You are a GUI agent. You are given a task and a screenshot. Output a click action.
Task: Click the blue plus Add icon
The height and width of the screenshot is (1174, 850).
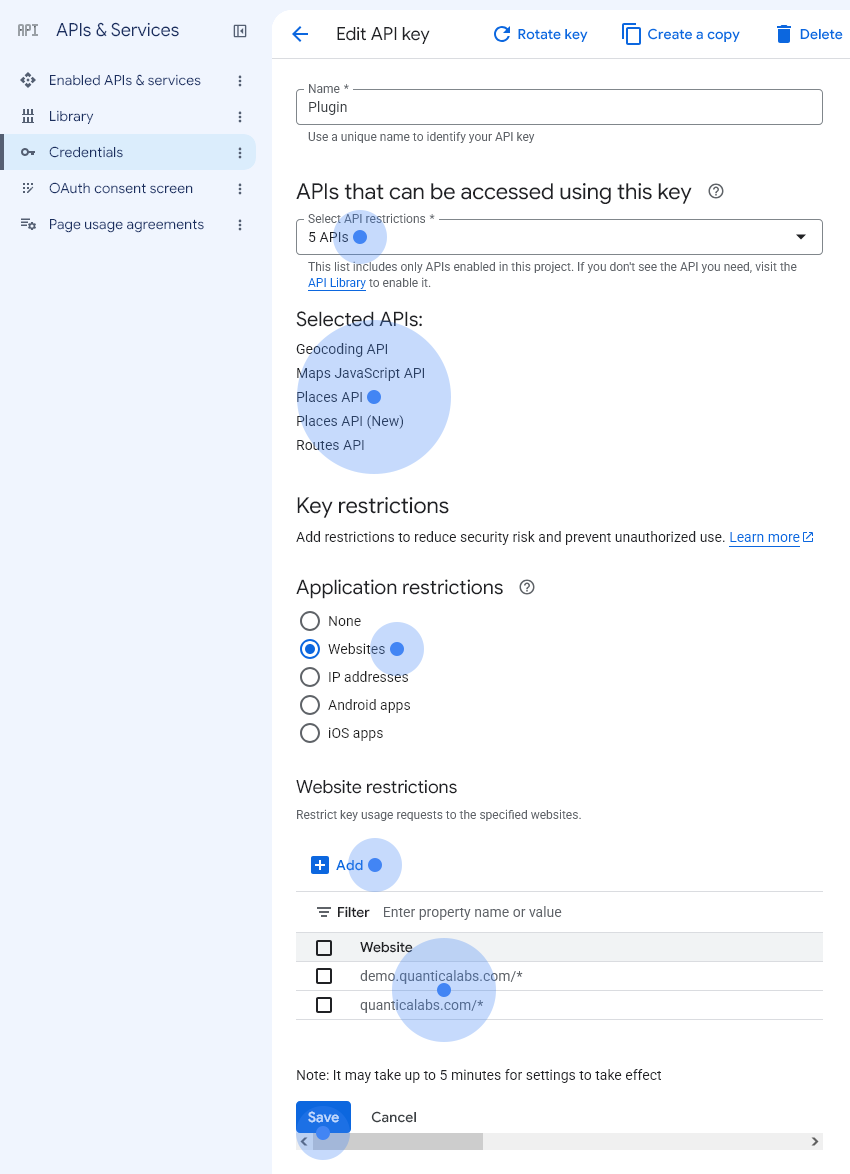(320, 866)
